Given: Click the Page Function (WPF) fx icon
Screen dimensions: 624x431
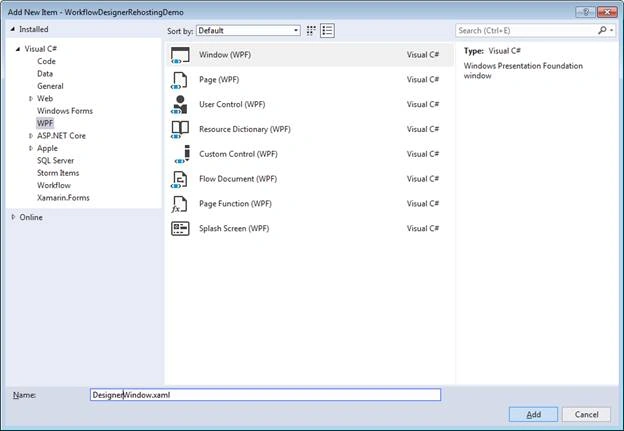Looking at the screenshot, I should (x=179, y=204).
